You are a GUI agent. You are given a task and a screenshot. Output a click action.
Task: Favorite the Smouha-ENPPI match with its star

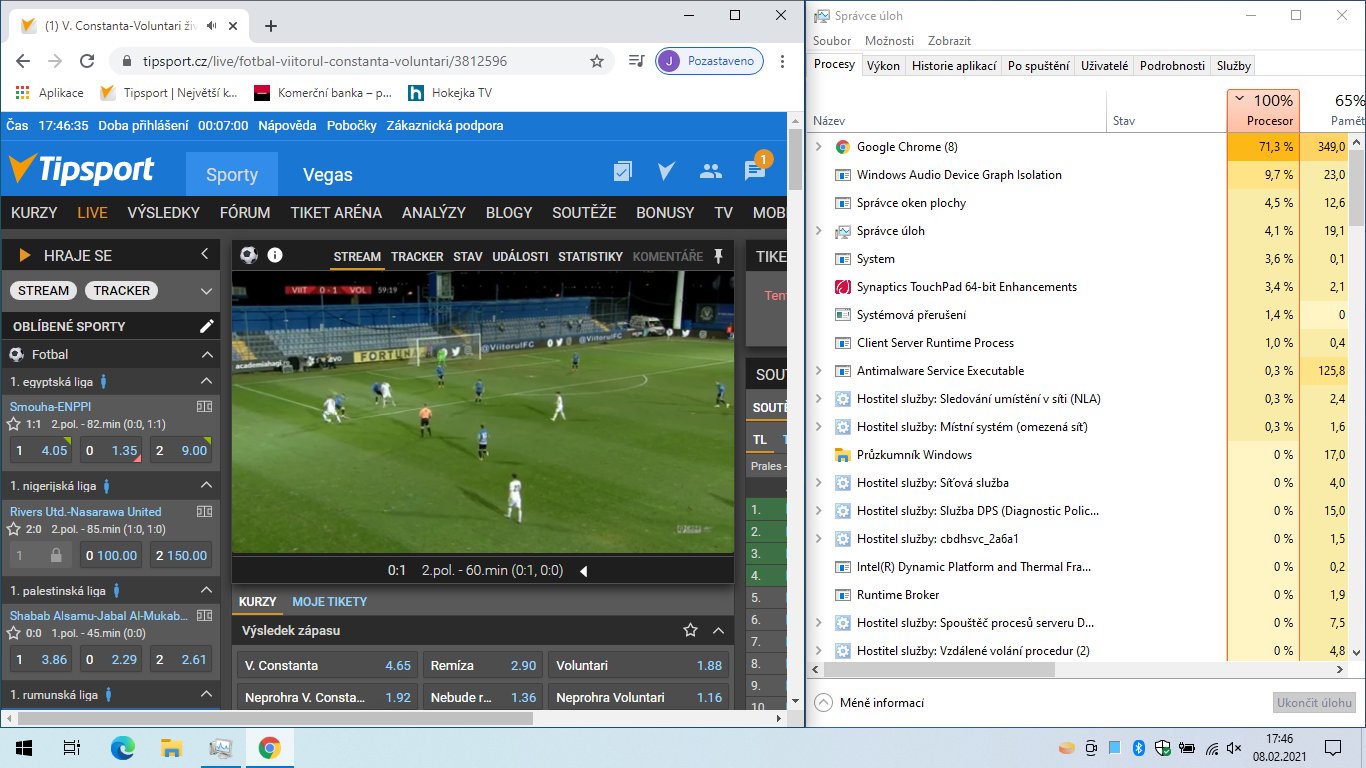click(14, 424)
